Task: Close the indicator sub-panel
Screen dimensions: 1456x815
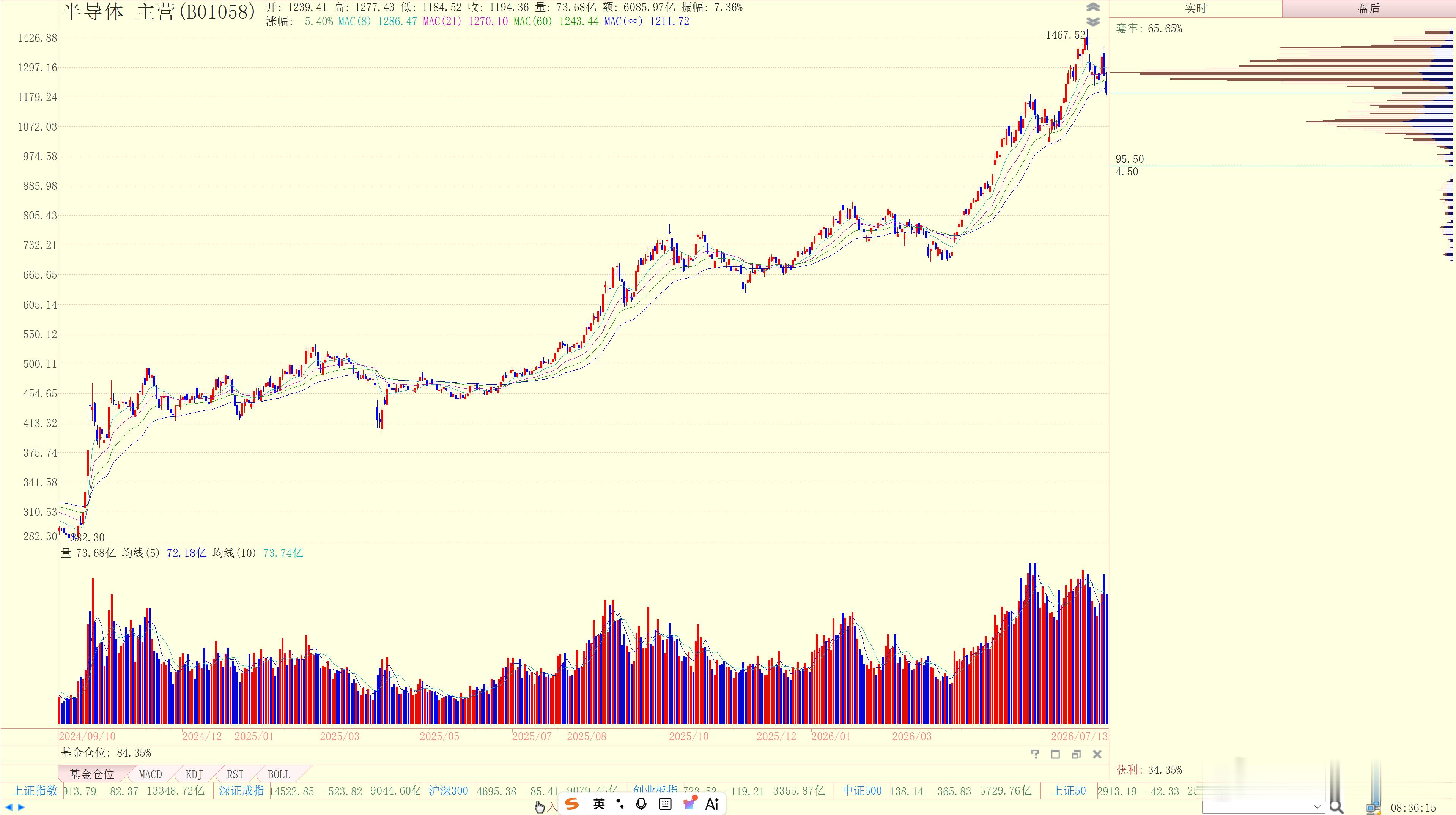Action: [x=1097, y=754]
